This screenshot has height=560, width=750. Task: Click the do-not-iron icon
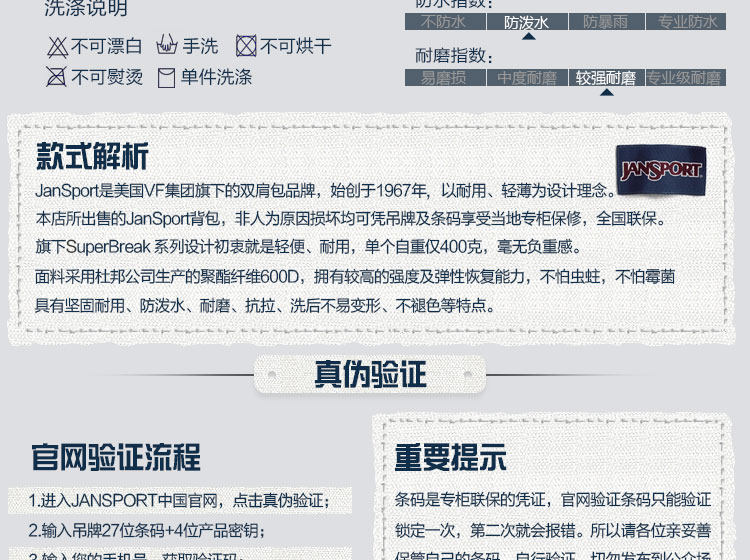pyautogui.click(x=56, y=77)
